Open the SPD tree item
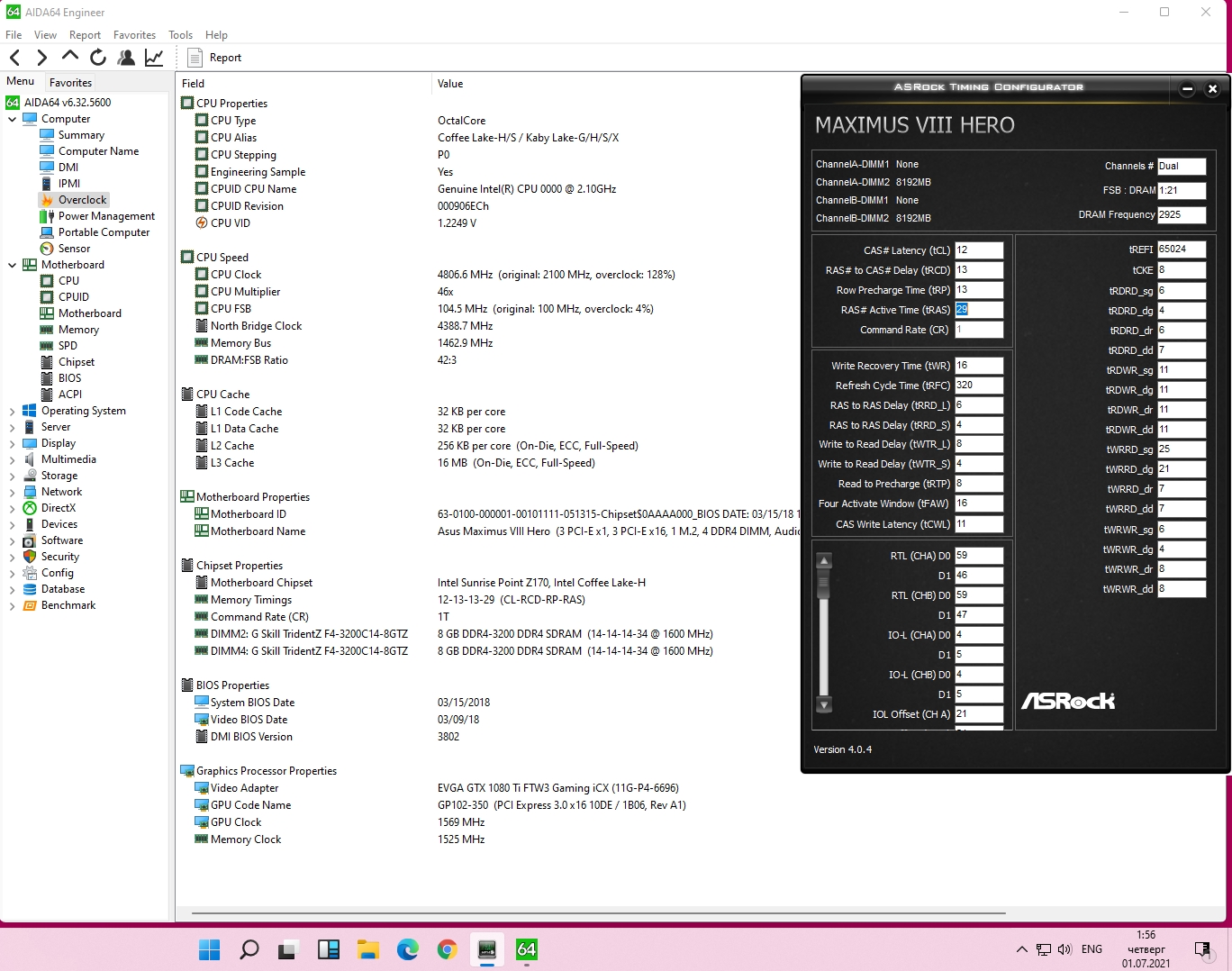 click(68, 346)
